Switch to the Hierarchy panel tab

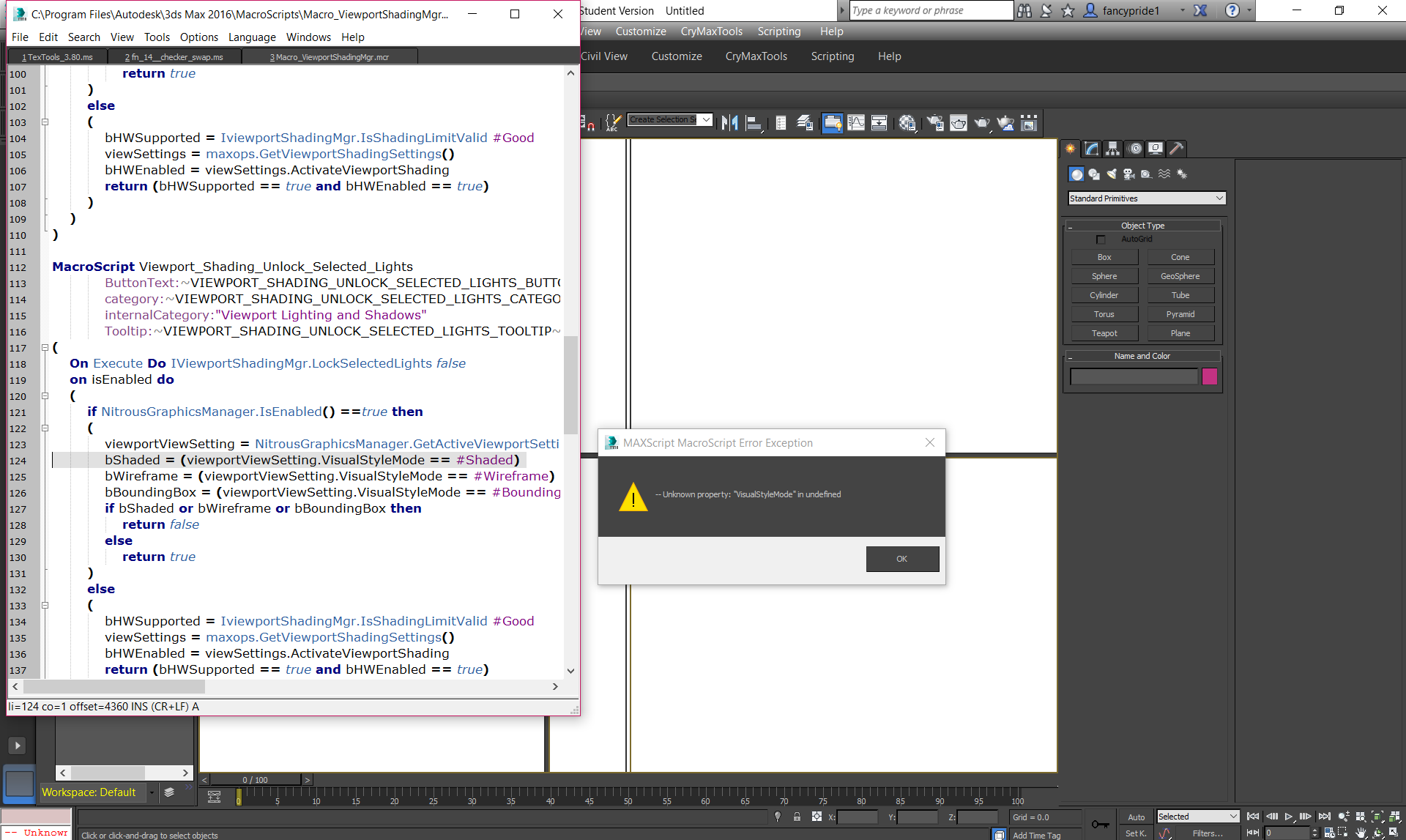1113,149
